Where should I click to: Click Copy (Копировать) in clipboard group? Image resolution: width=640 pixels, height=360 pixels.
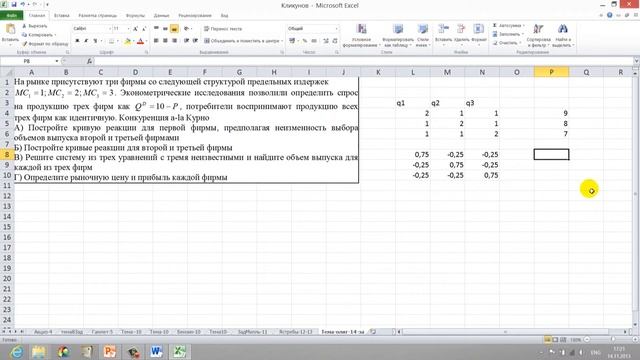(x=38, y=35)
